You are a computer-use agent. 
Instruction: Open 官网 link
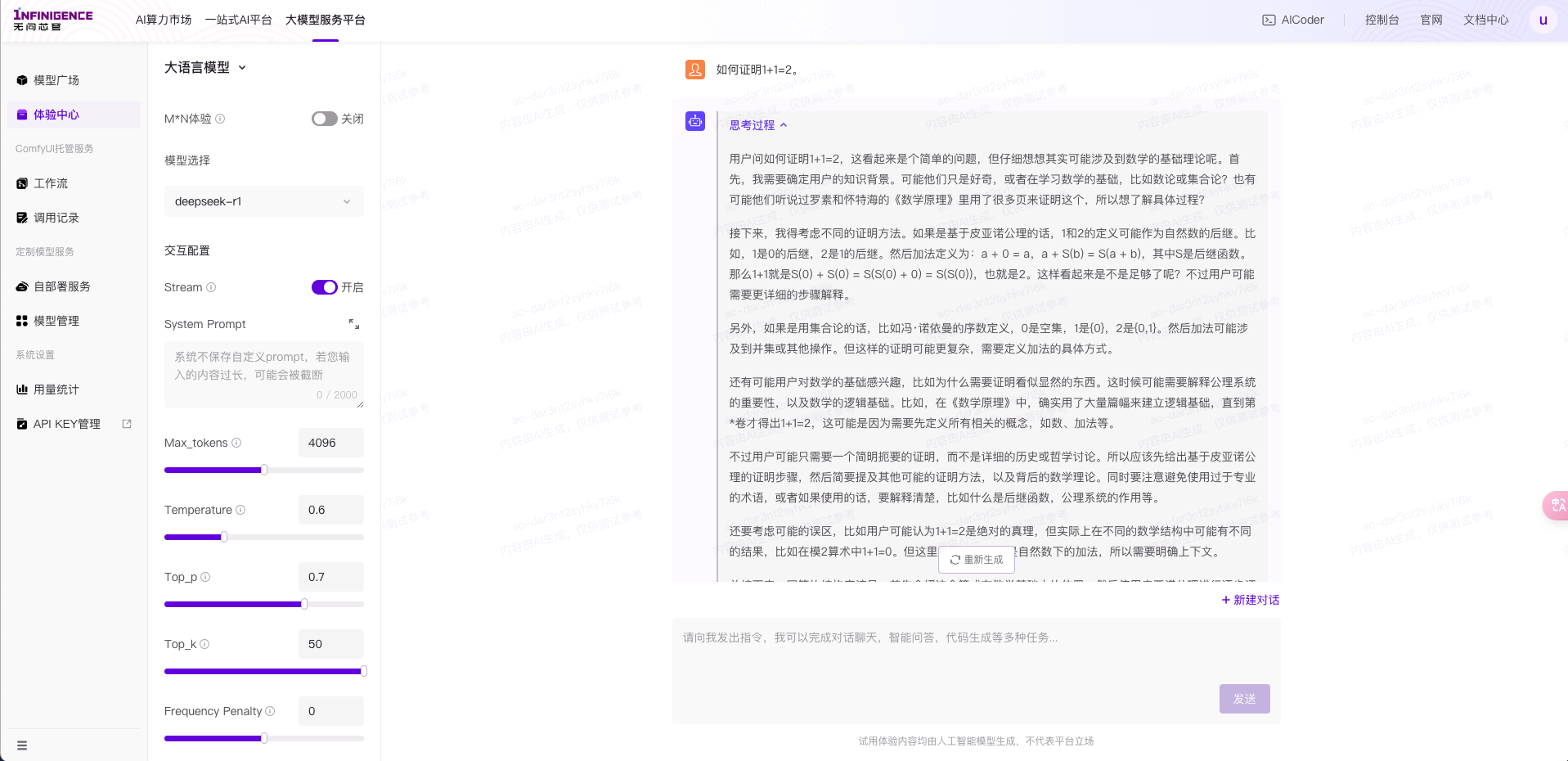[x=1431, y=20]
